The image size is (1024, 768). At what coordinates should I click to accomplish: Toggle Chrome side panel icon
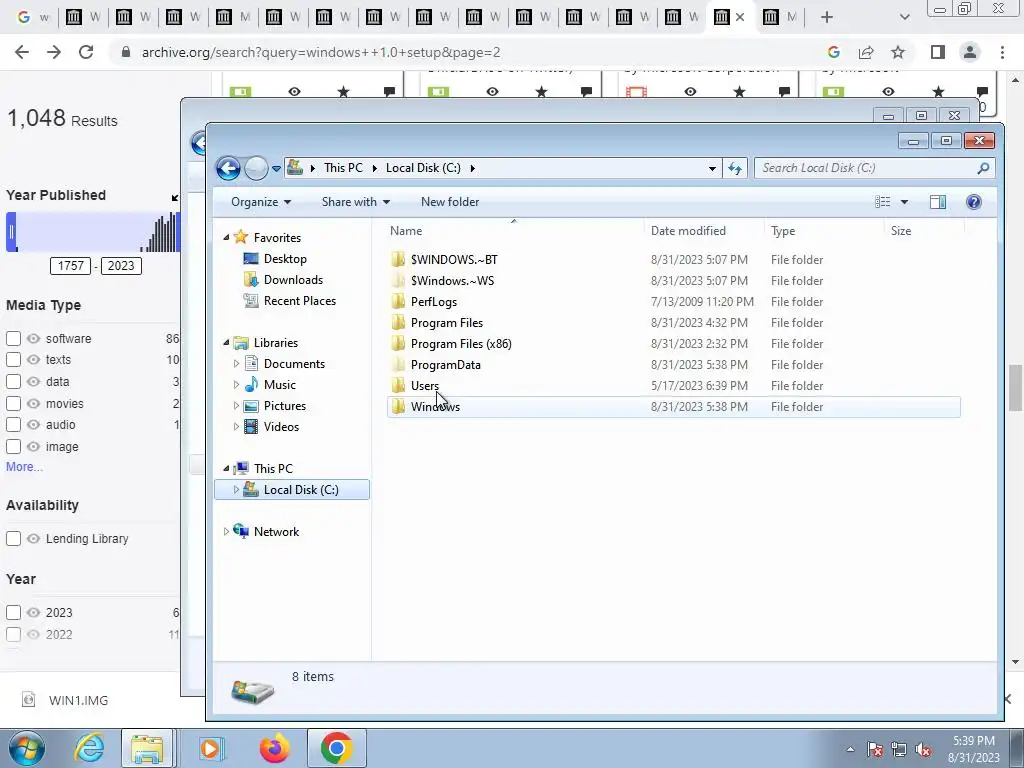tap(938, 52)
